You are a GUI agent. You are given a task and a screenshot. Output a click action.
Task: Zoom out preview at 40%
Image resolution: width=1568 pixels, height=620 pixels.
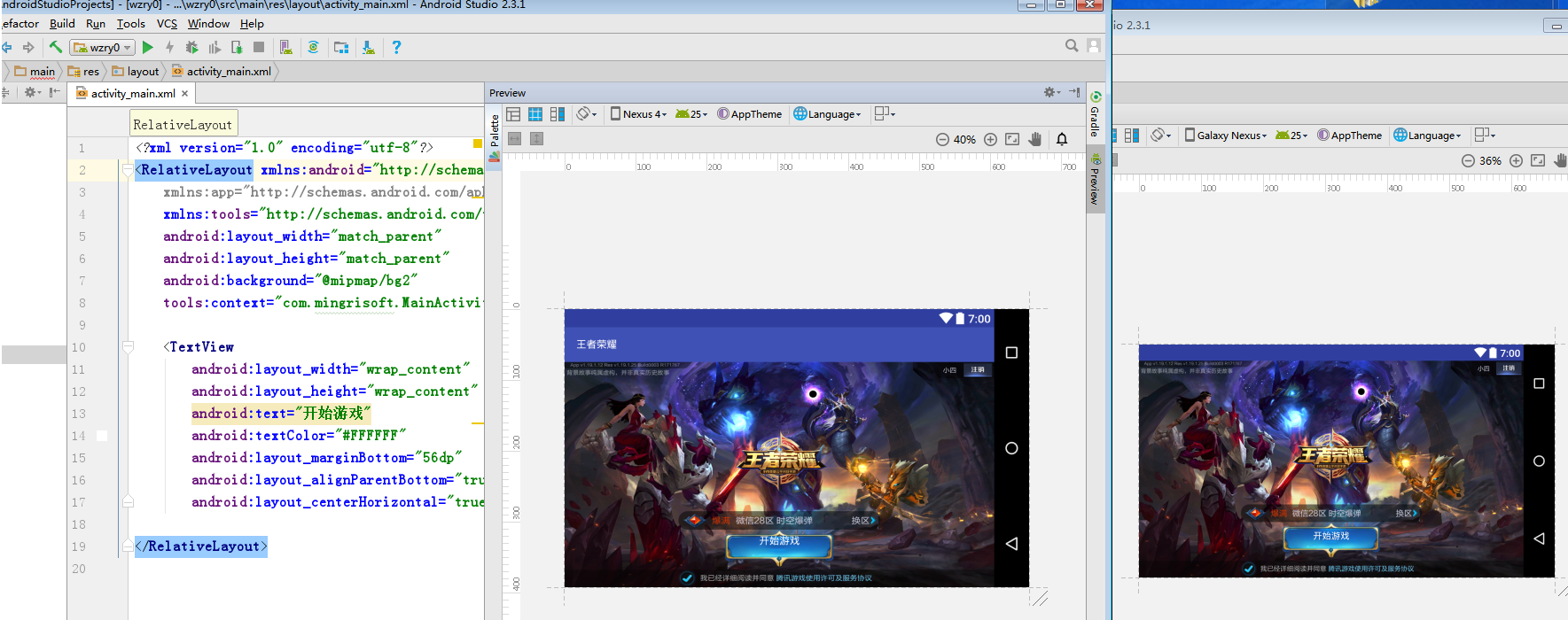[x=942, y=139]
